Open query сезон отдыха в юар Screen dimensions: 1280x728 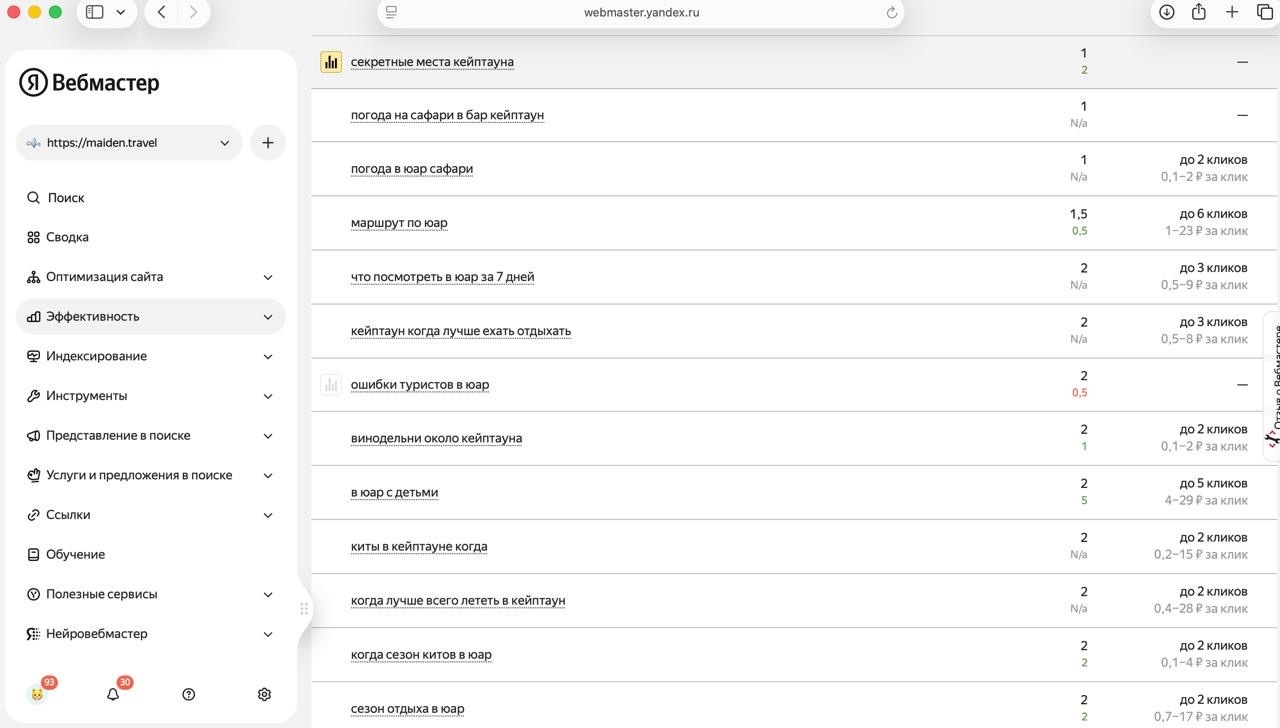point(407,709)
